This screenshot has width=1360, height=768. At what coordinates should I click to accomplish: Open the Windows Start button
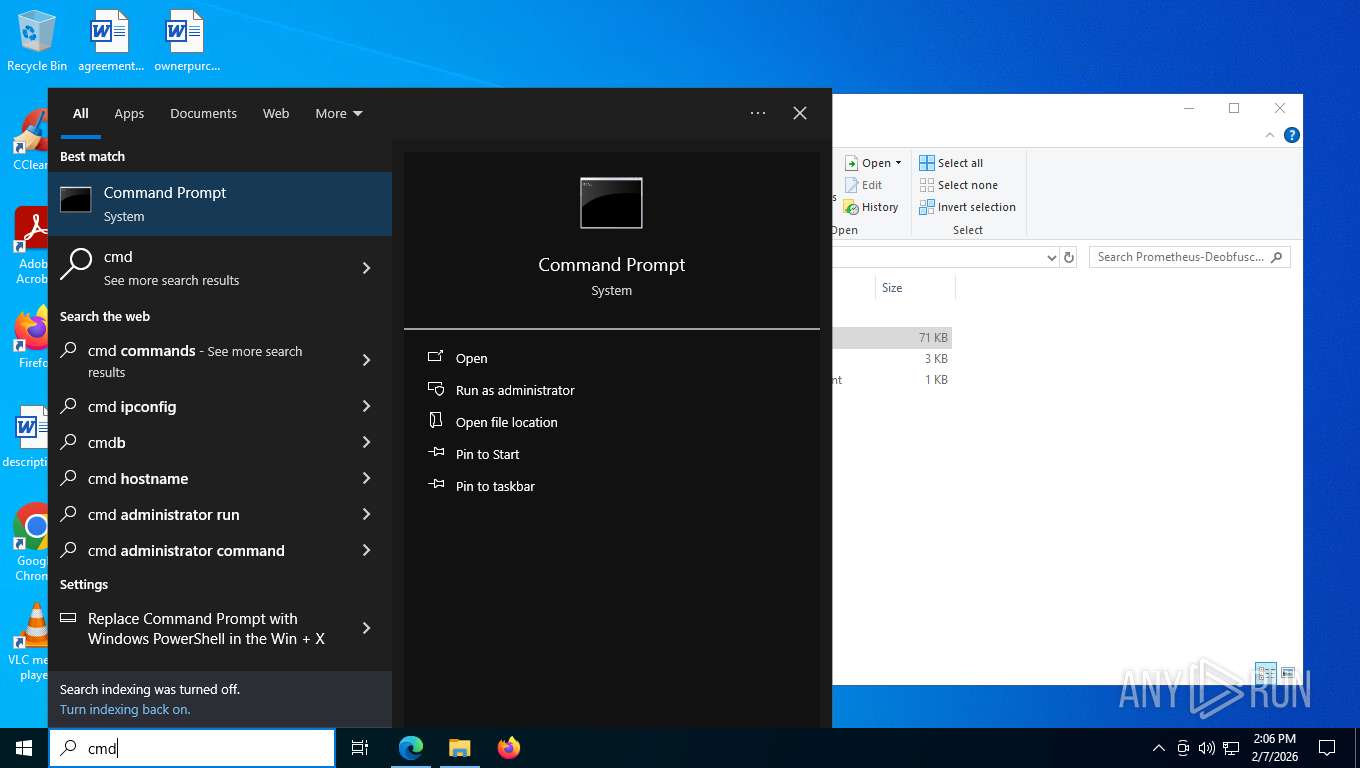coord(24,748)
